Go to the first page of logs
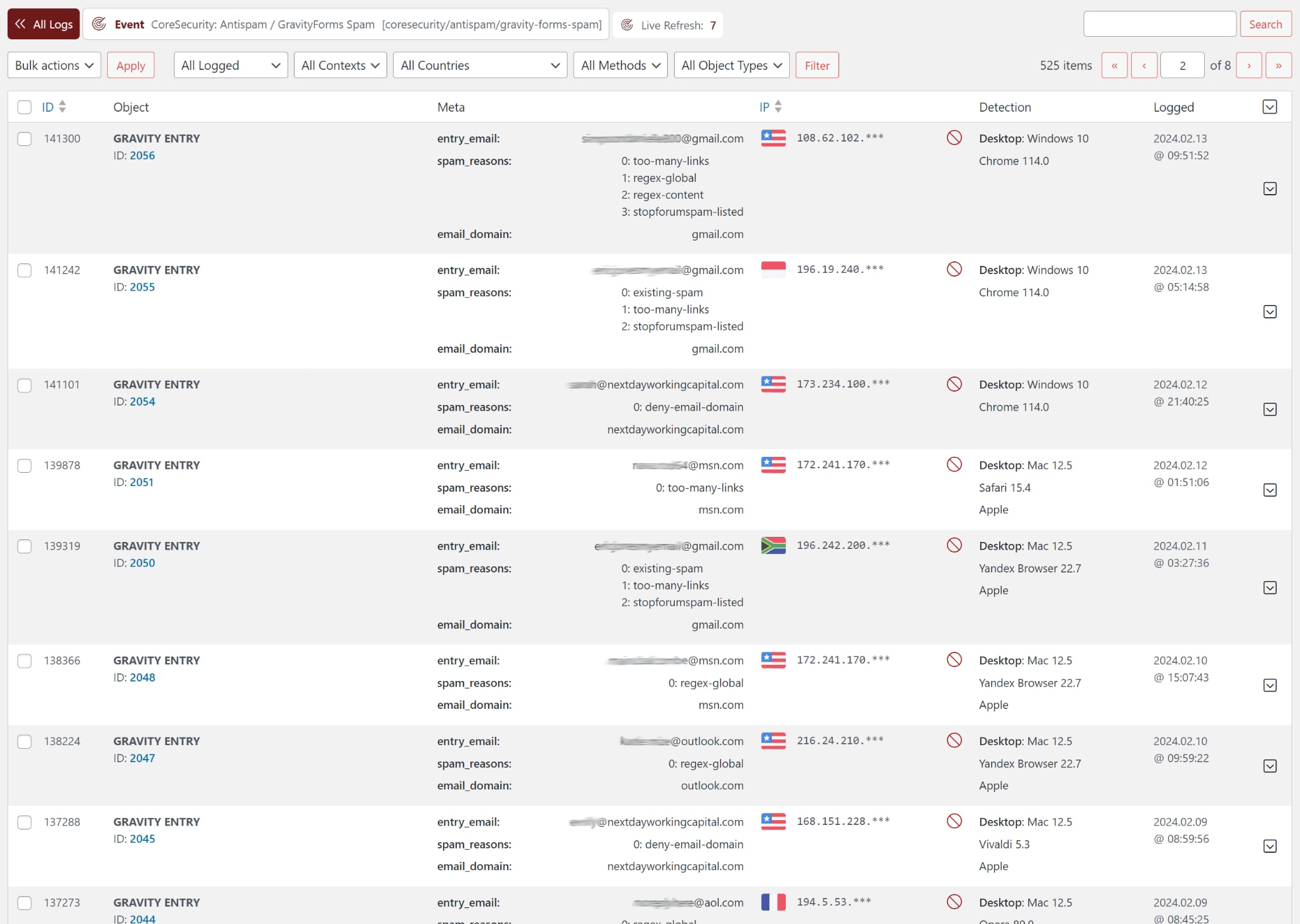 click(x=1115, y=65)
